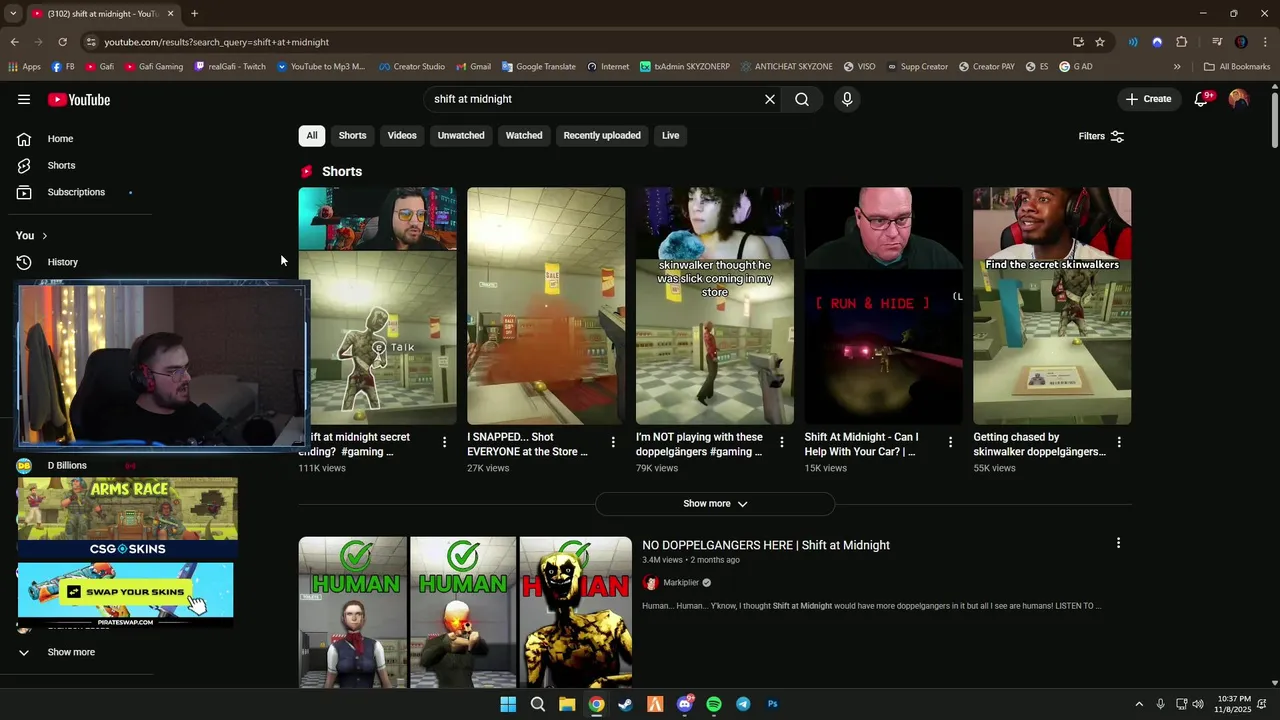Open Windows Start menu
Image resolution: width=1280 pixels, height=720 pixels.
pyautogui.click(x=508, y=704)
